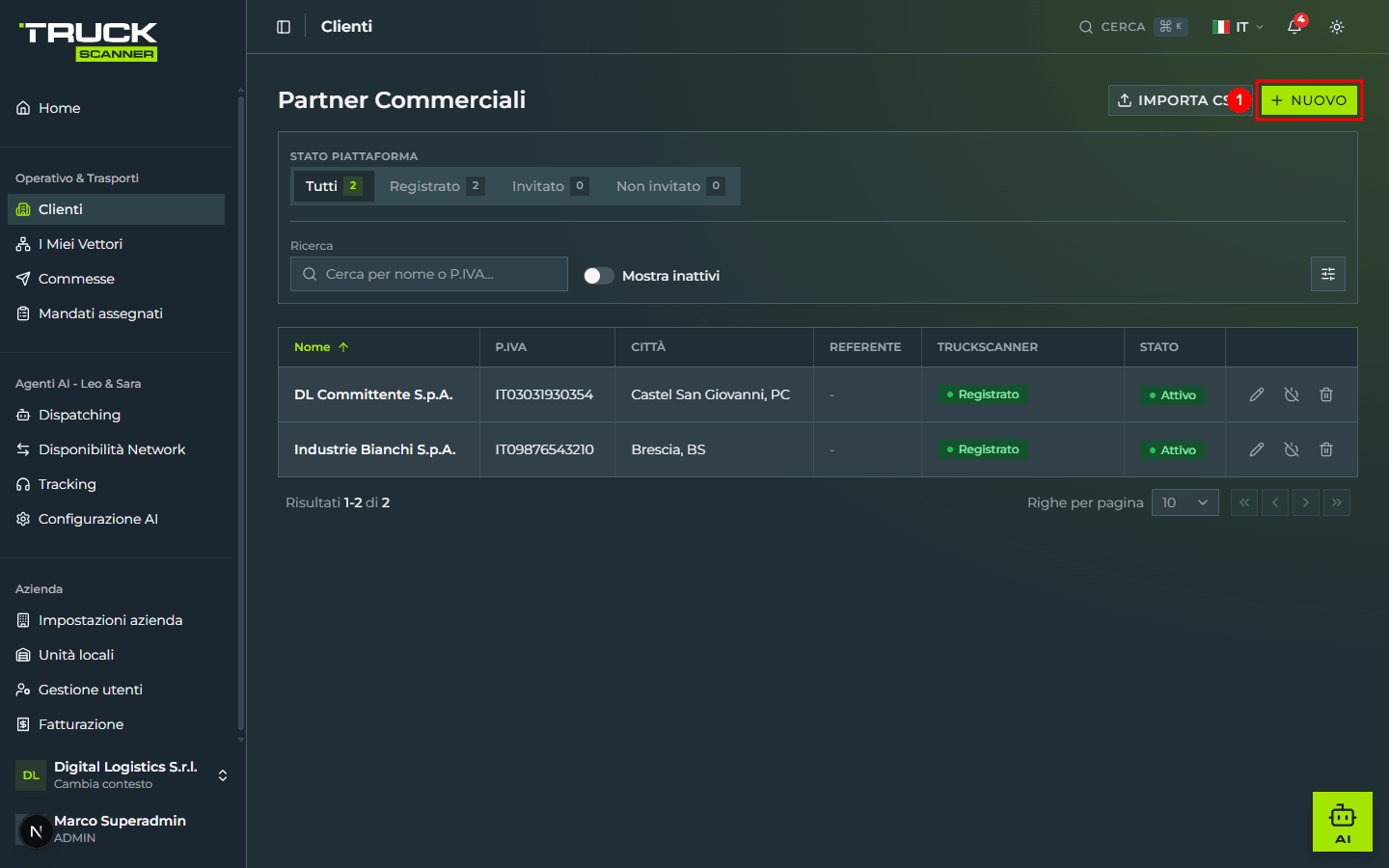Go to the previous results page
This screenshot has width=1389, height=868.
click(1275, 502)
